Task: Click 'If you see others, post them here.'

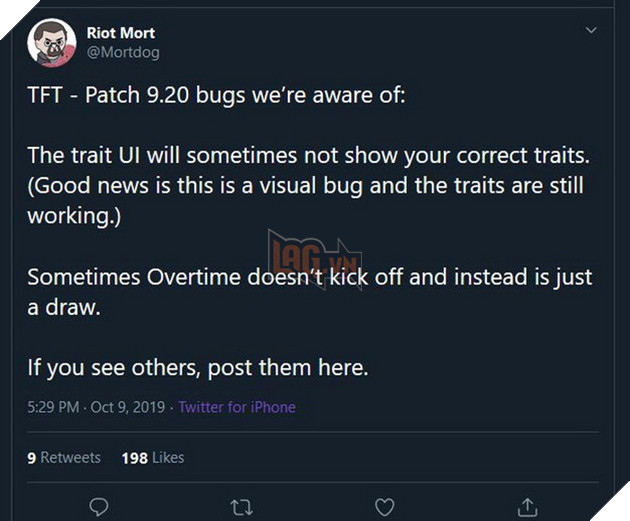Action: (198, 367)
